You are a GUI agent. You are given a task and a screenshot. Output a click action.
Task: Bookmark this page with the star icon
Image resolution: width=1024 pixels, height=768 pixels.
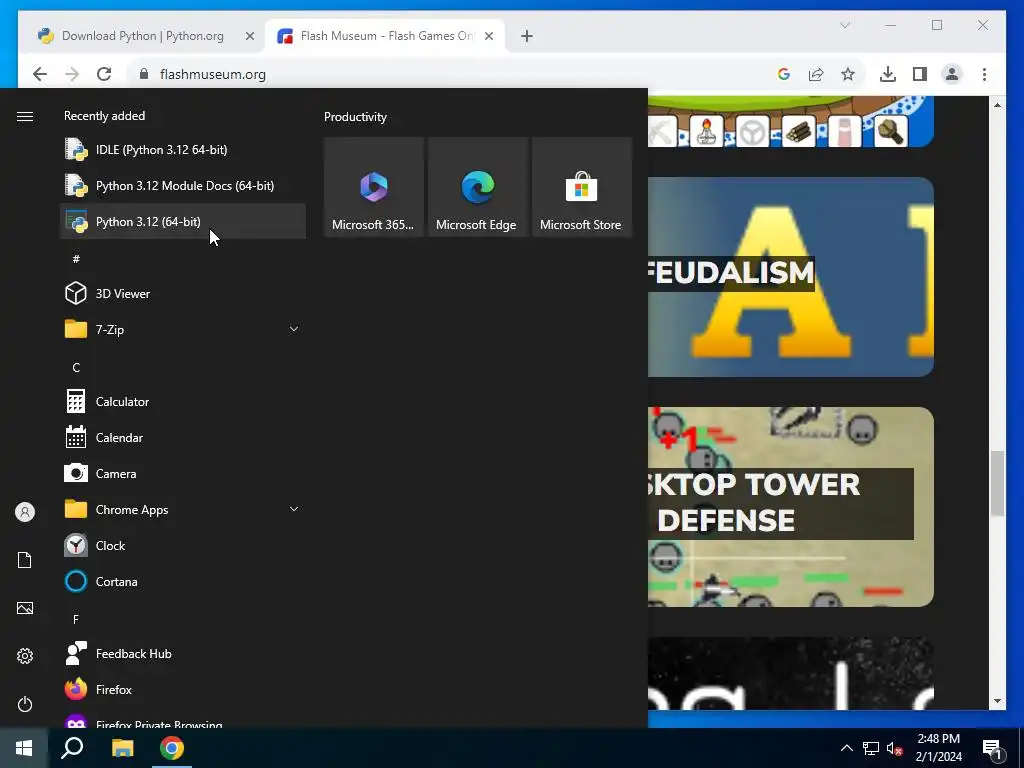(848, 74)
